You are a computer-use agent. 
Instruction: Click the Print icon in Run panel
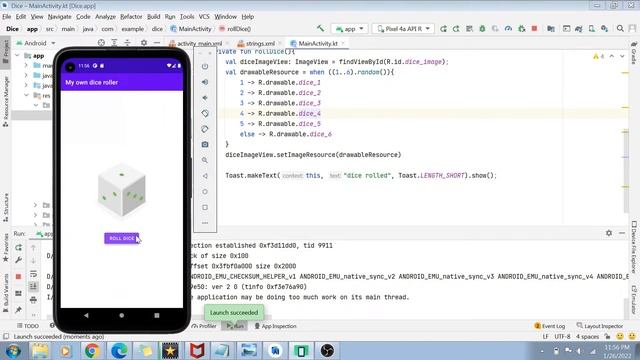point(33,300)
